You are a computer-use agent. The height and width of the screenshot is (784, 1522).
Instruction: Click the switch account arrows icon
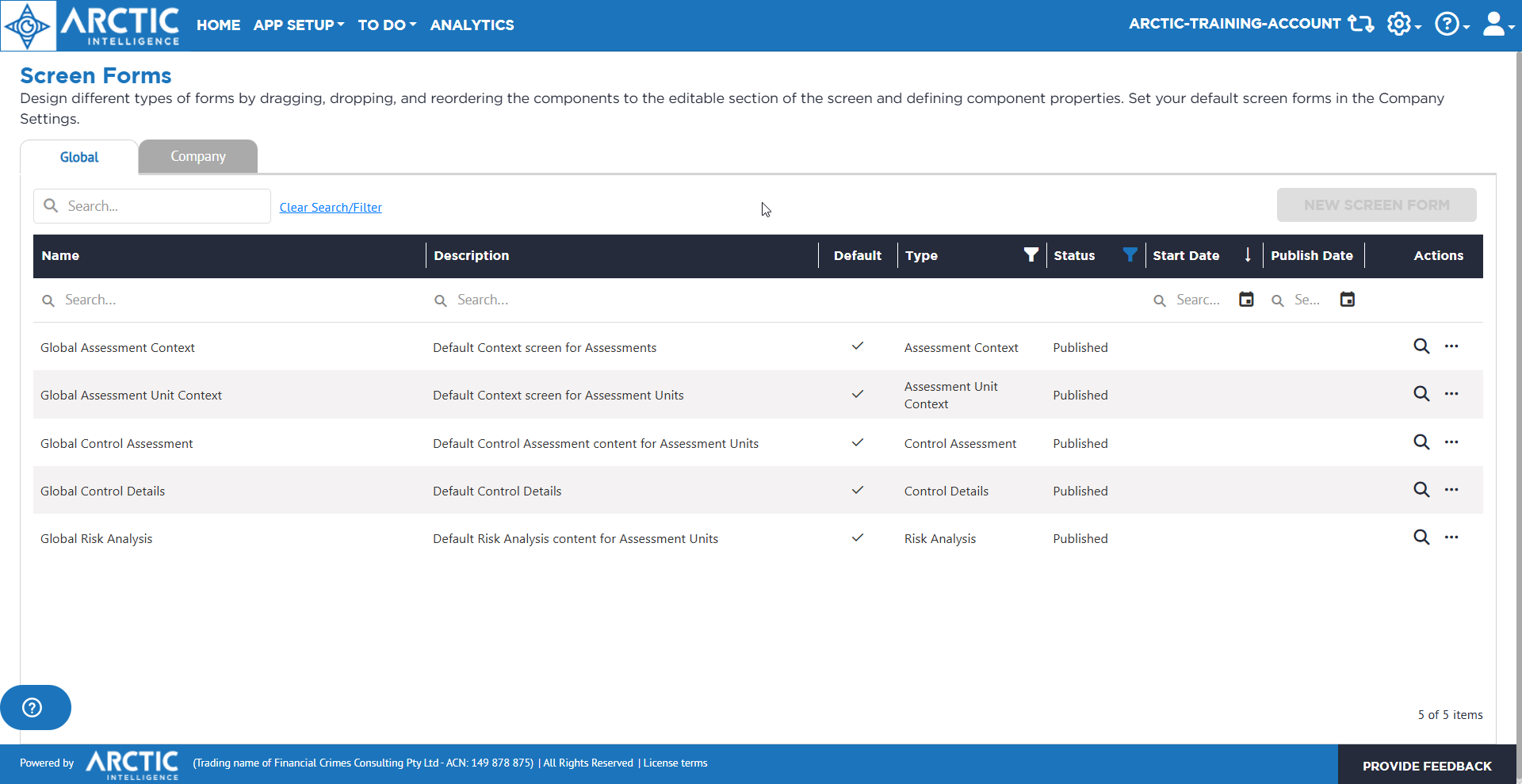point(1361,24)
